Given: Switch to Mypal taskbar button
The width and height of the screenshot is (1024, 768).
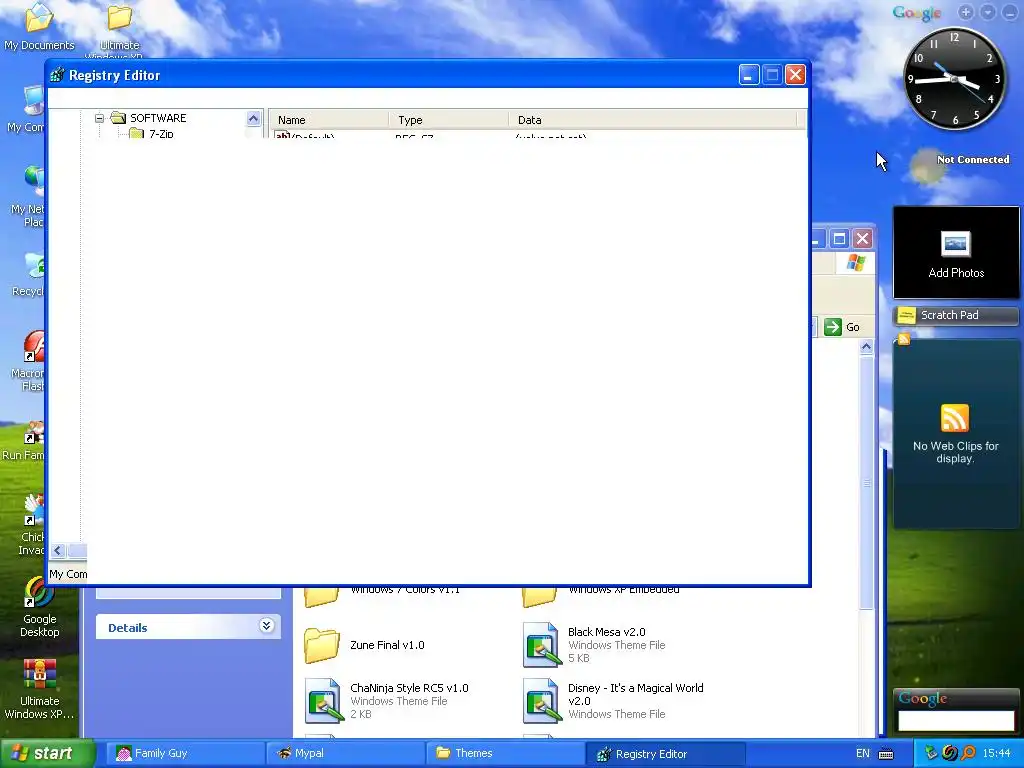Looking at the screenshot, I should pos(346,754).
